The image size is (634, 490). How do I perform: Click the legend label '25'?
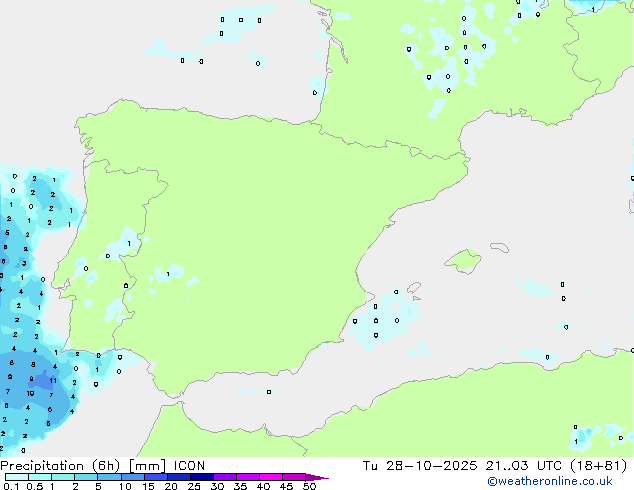point(194,486)
